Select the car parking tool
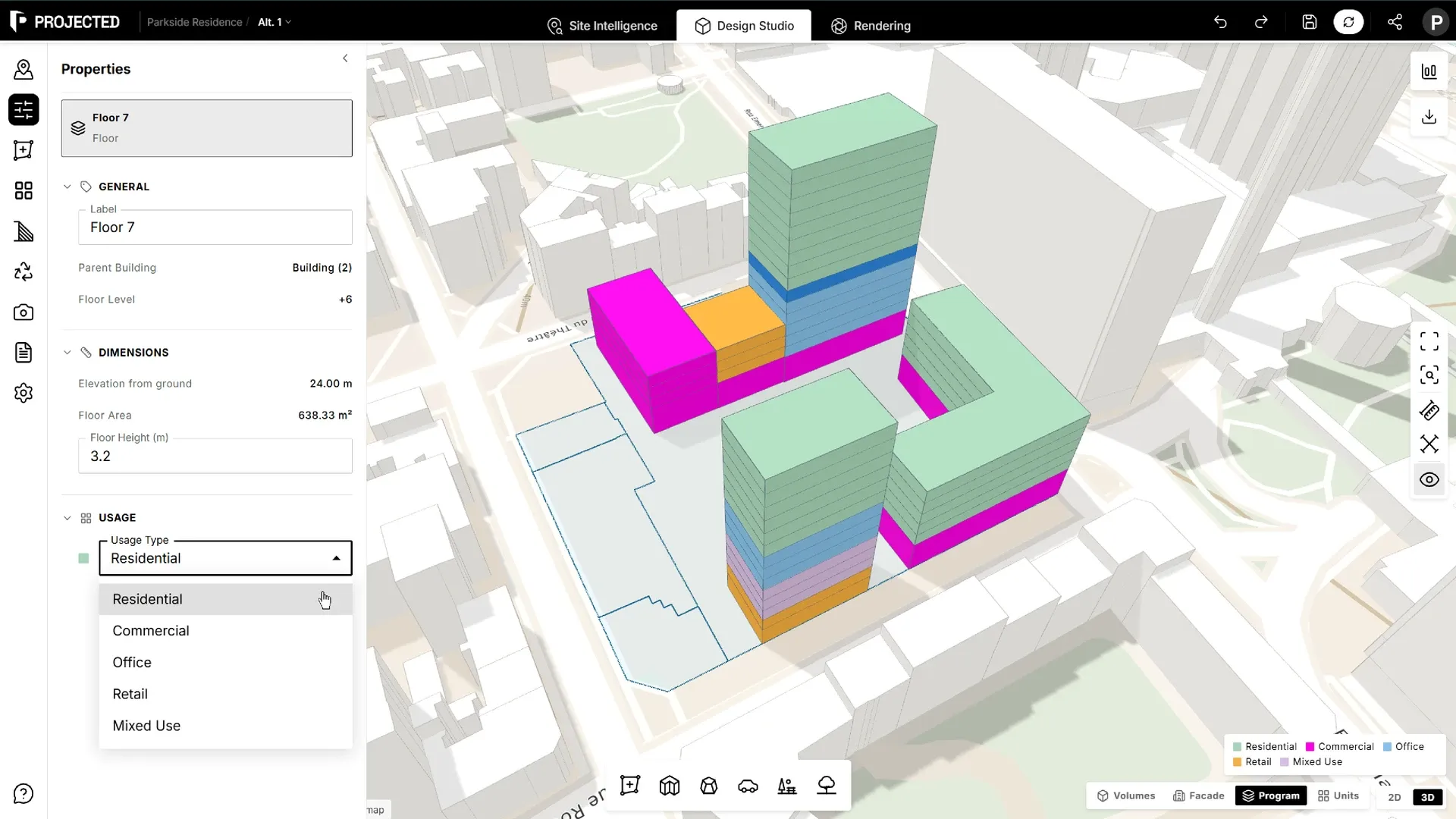1456x819 pixels. [x=748, y=786]
